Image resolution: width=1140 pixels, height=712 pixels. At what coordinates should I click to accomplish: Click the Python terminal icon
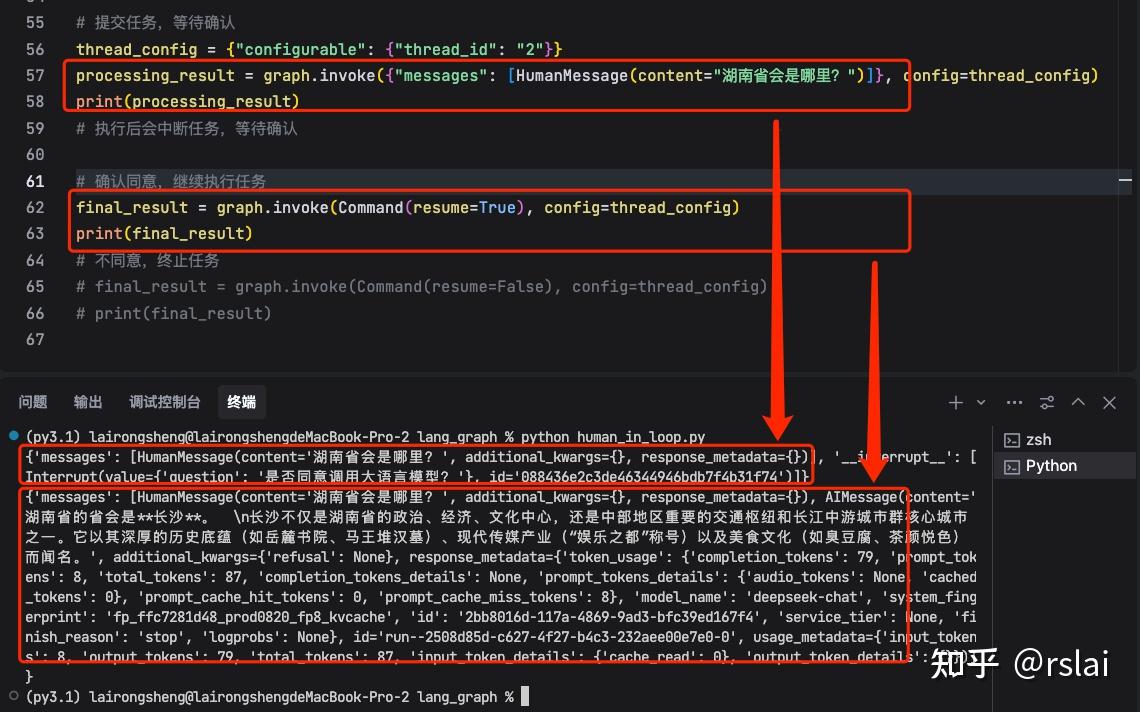click(1011, 467)
